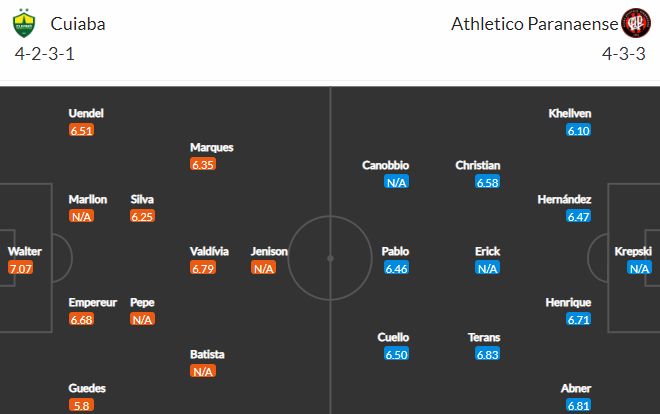This screenshot has width=660, height=414.
Task: Select Guedes's 5.8 rating badge
Action: [x=81, y=405]
